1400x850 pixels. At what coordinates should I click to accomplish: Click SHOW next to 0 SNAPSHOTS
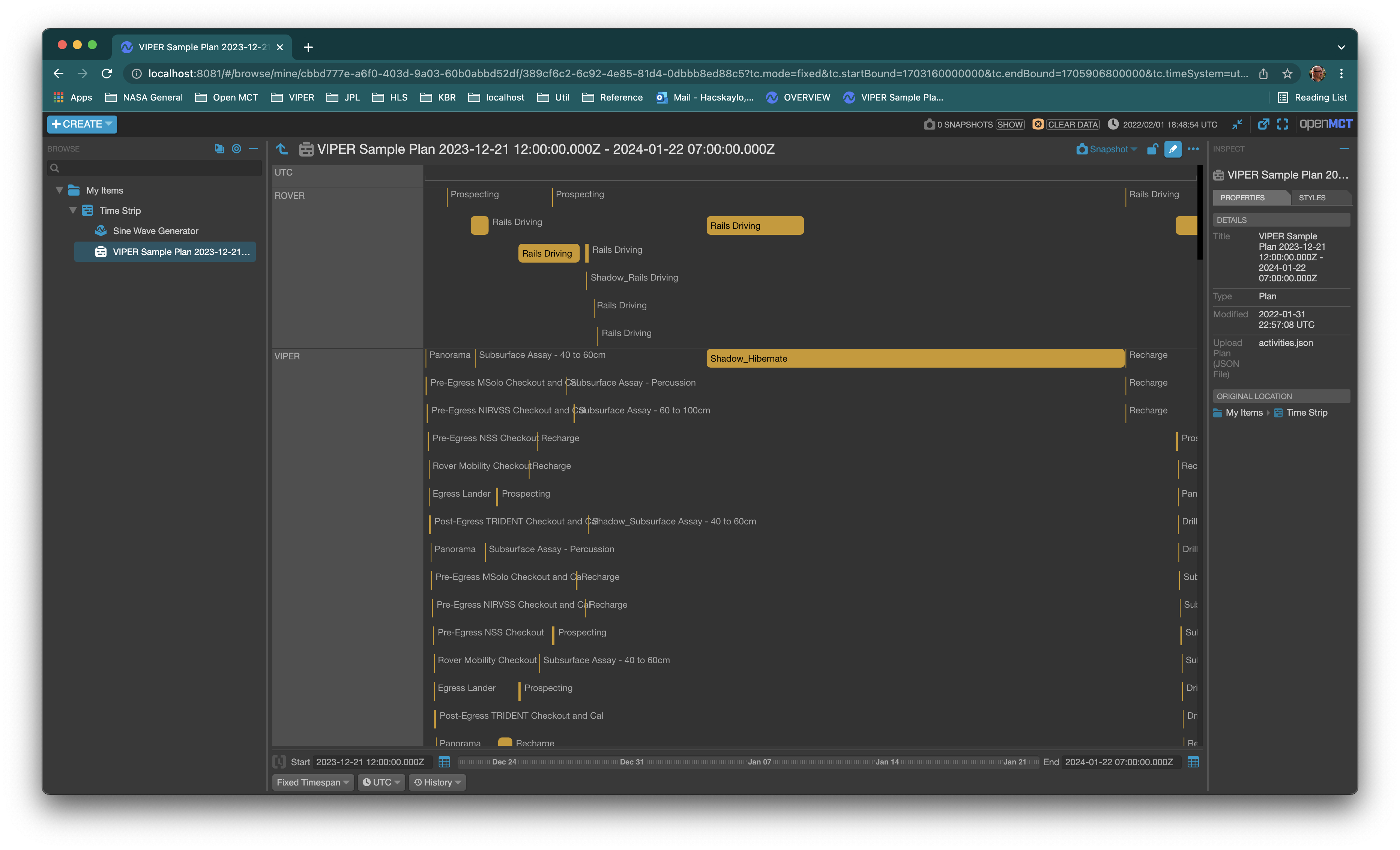coord(1010,125)
